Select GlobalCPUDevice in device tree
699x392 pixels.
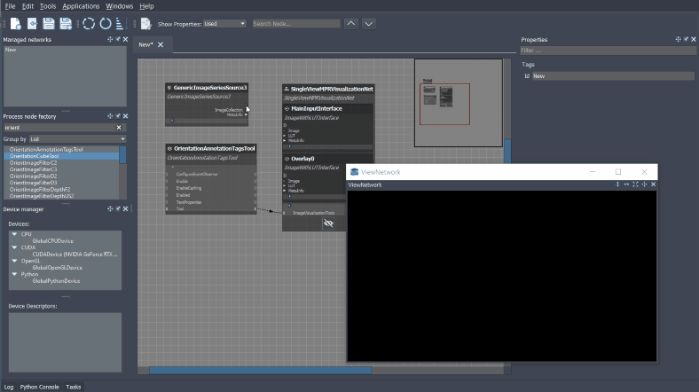tap(53, 241)
